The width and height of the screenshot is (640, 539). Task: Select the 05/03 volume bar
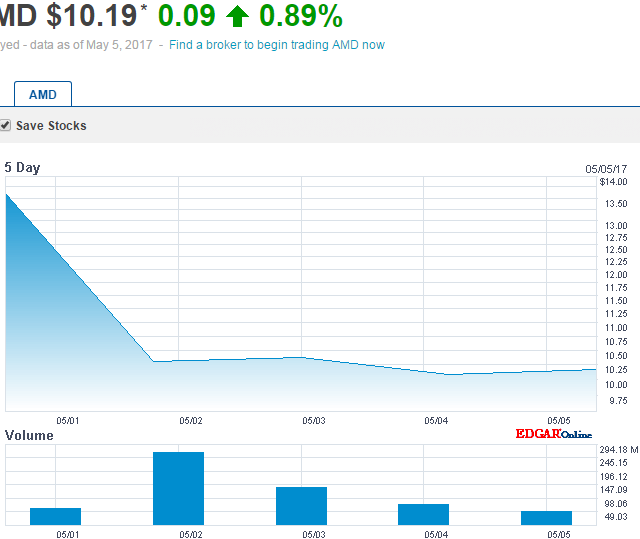click(x=301, y=506)
